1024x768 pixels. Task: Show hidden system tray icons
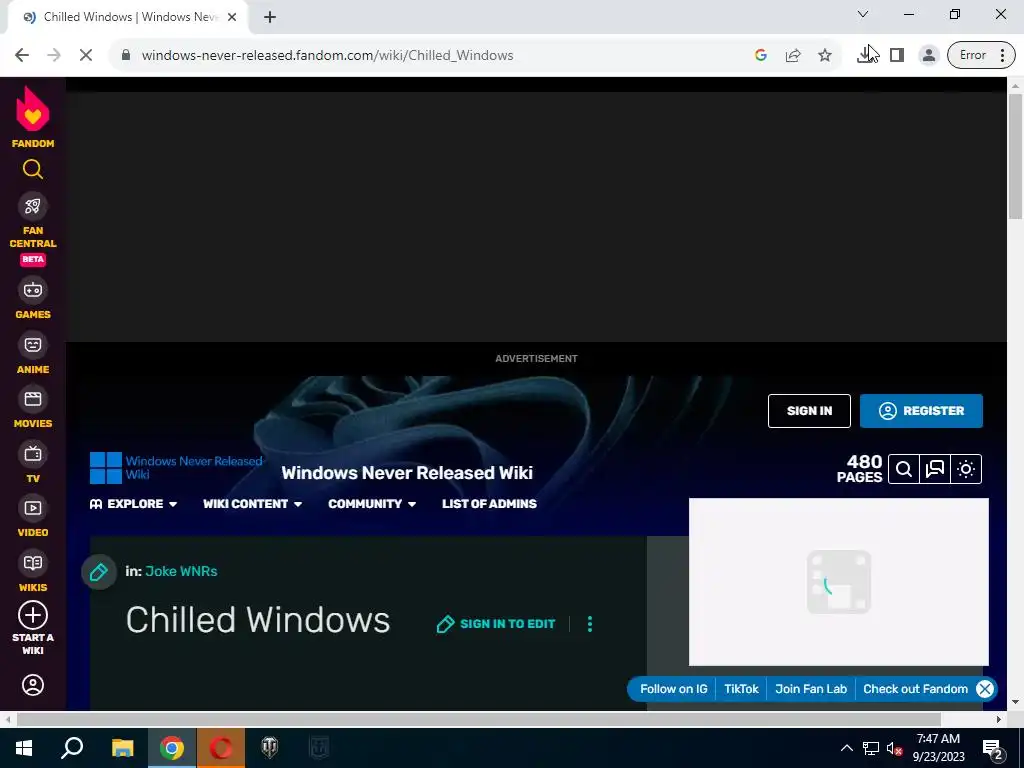pos(846,748)
